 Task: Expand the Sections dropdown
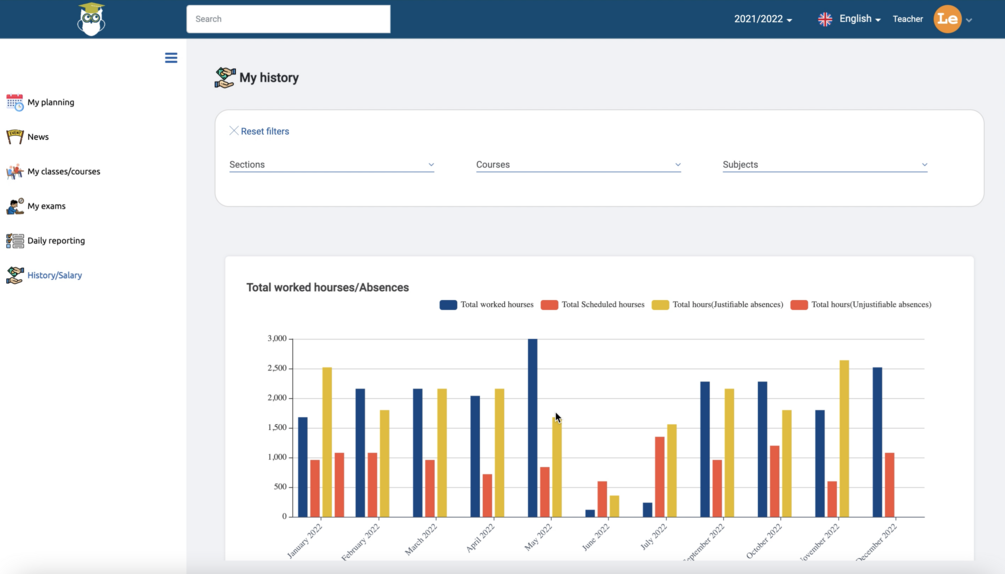332,165
